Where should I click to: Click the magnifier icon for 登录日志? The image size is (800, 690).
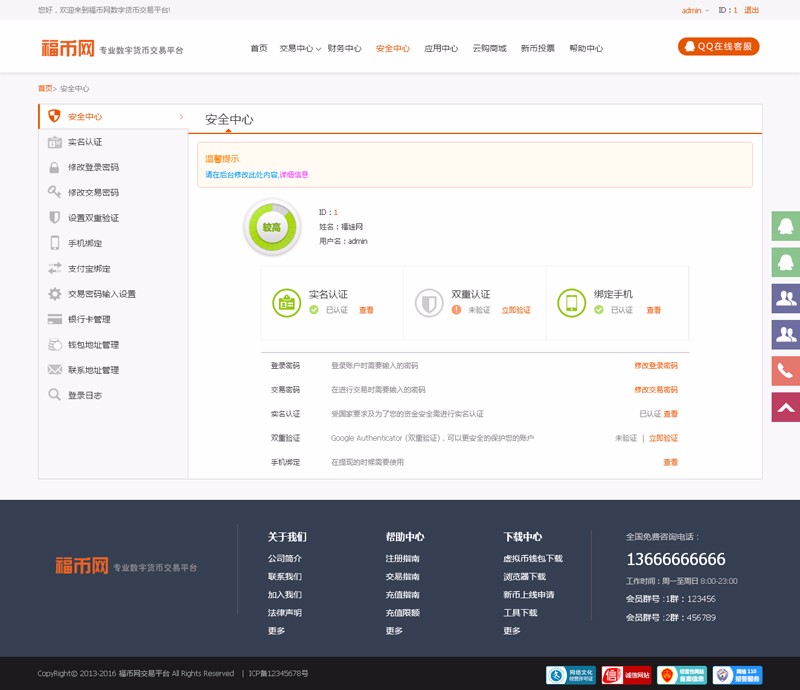click(x=55, y=395)
